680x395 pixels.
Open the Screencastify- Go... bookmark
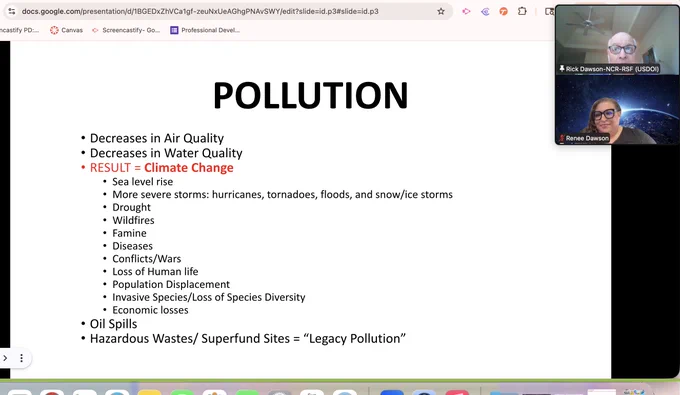(x=126, y=30)
